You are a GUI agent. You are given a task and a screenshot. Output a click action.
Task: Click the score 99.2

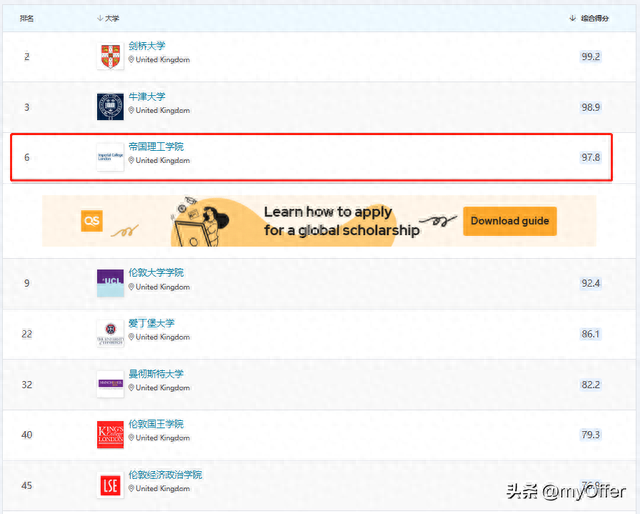591,56
